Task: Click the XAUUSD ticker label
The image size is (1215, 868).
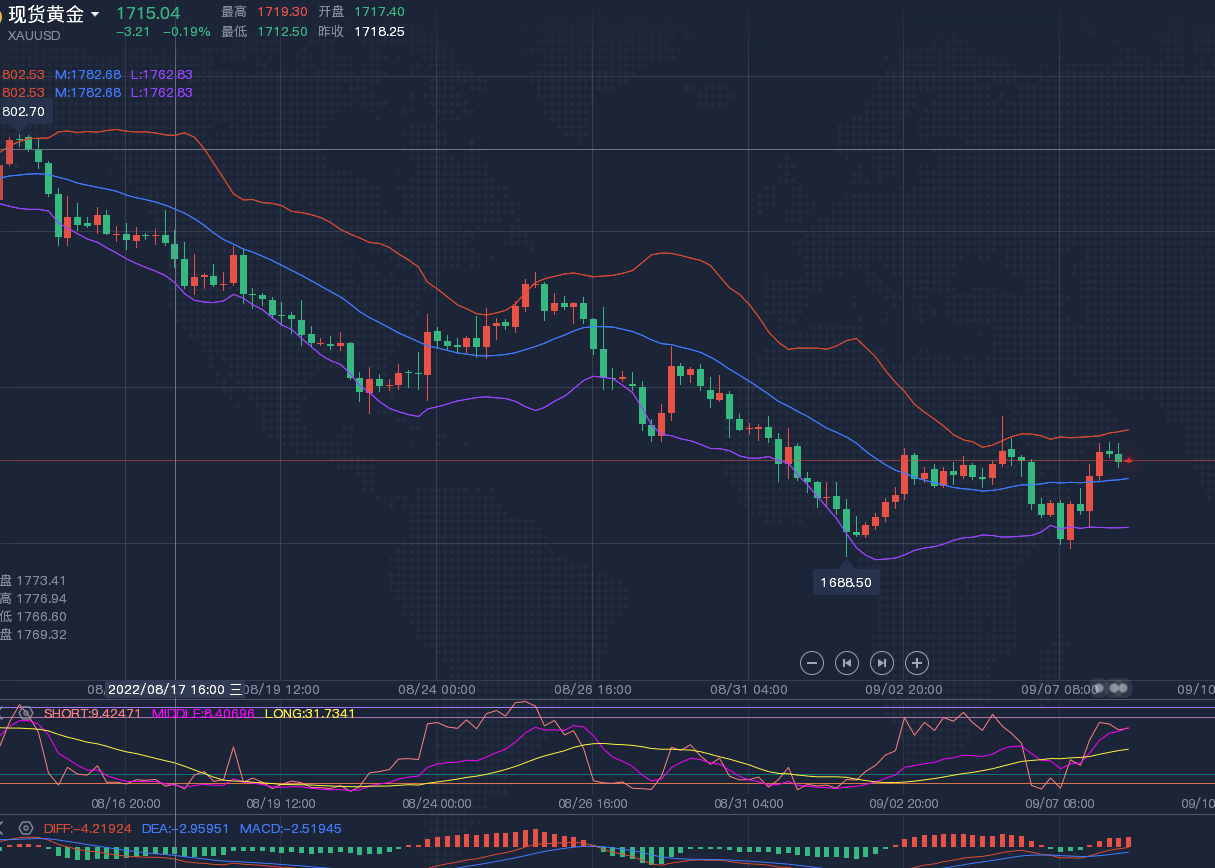Action: [x=34, y=36]
